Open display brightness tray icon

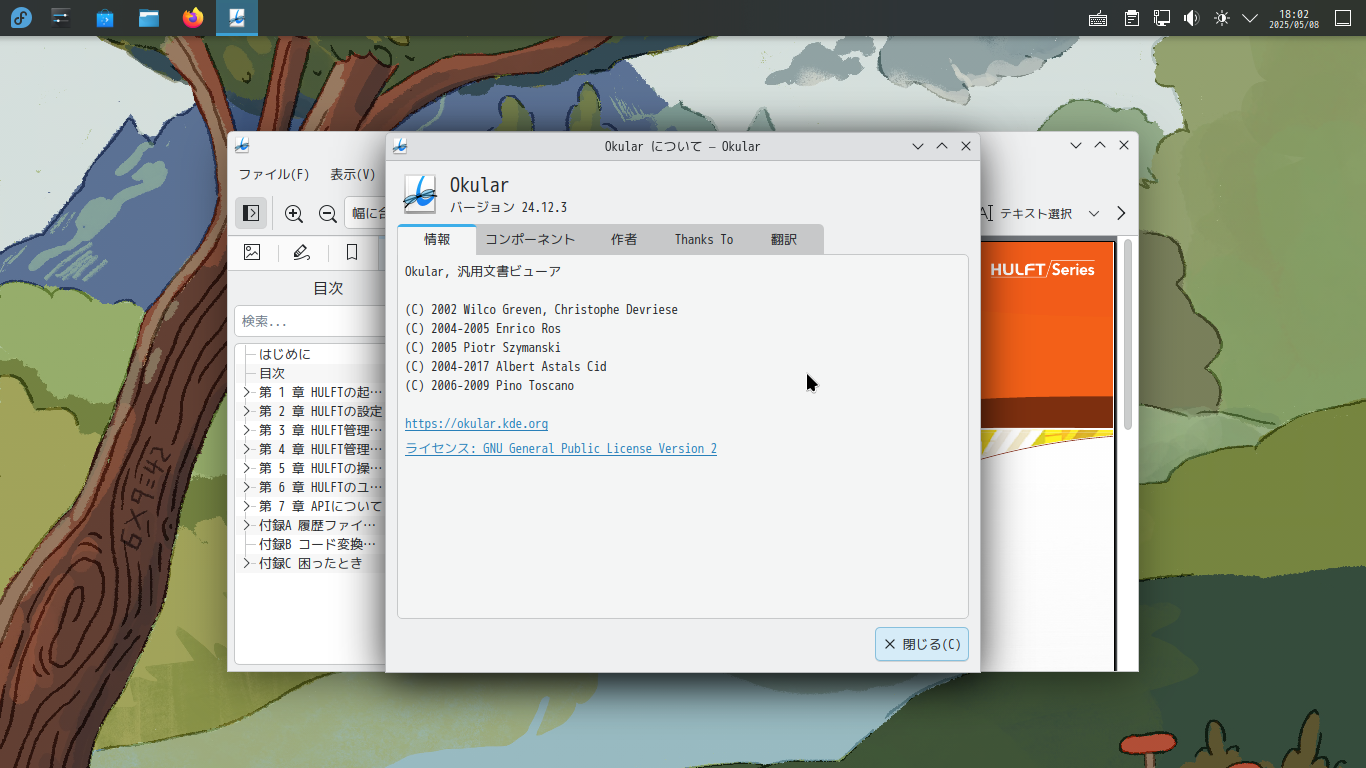pyautogui.click(x=1221, y=18)
